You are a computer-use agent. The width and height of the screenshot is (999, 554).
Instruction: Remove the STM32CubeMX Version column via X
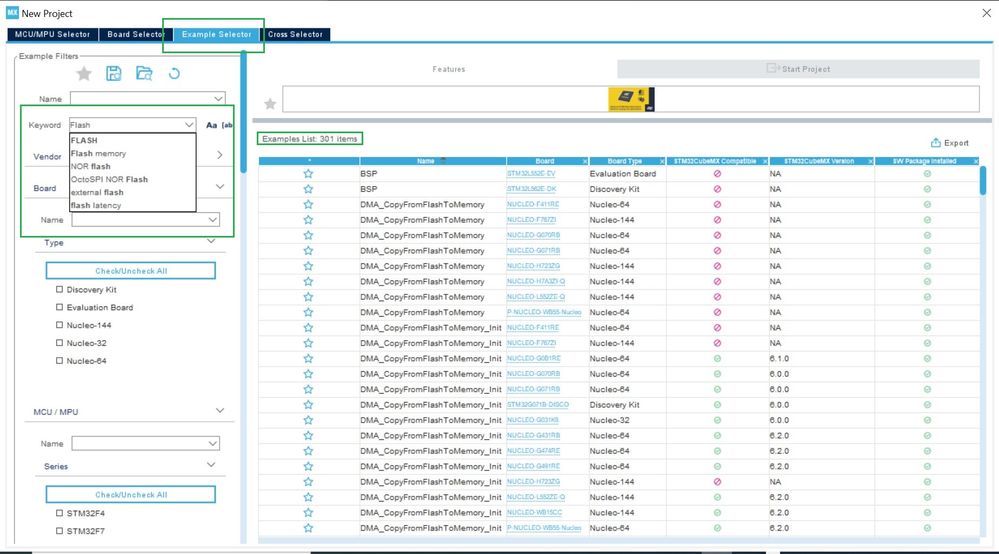[x=870, y=161]
